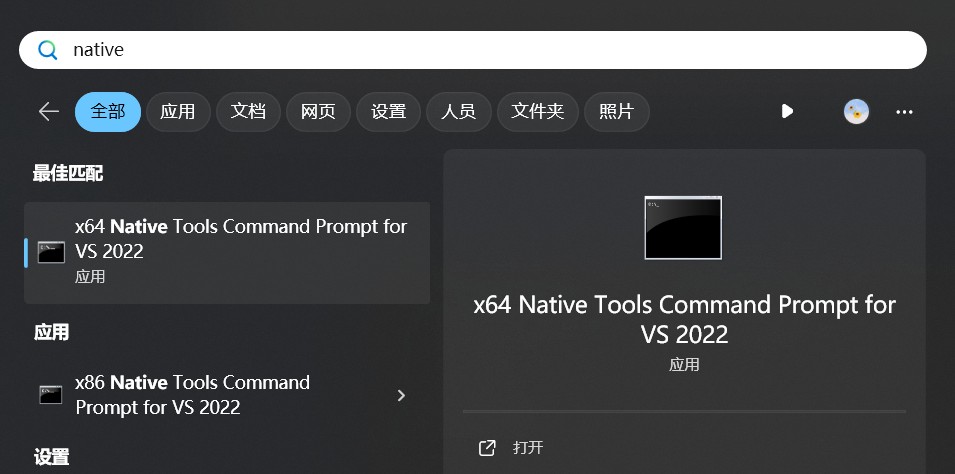Open the x86 Native Tools Command Prompt result
This screenshot has height=474, width=955.
[227, 395]
